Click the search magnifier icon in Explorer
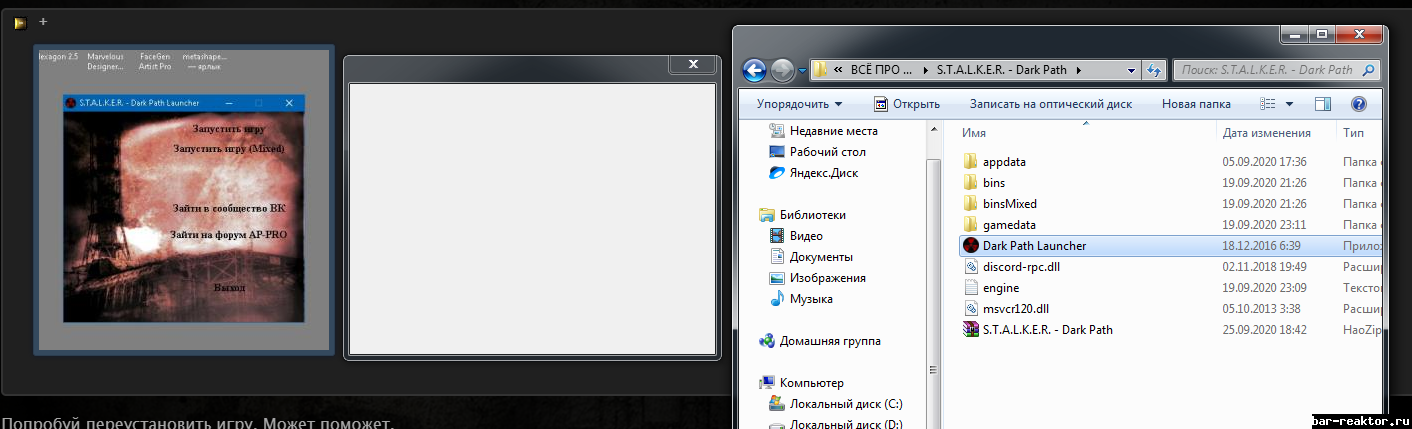The image size is (1412, 429). coord(1369,70)
